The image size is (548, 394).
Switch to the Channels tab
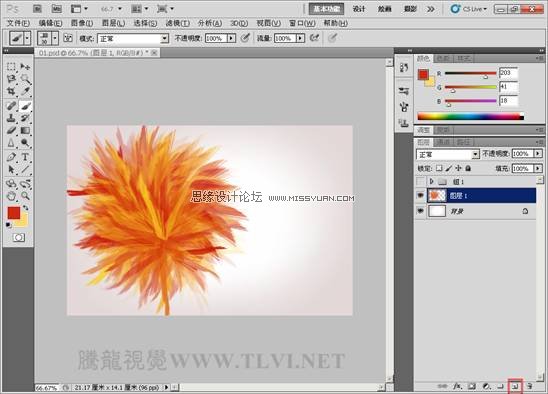[443, 142]
